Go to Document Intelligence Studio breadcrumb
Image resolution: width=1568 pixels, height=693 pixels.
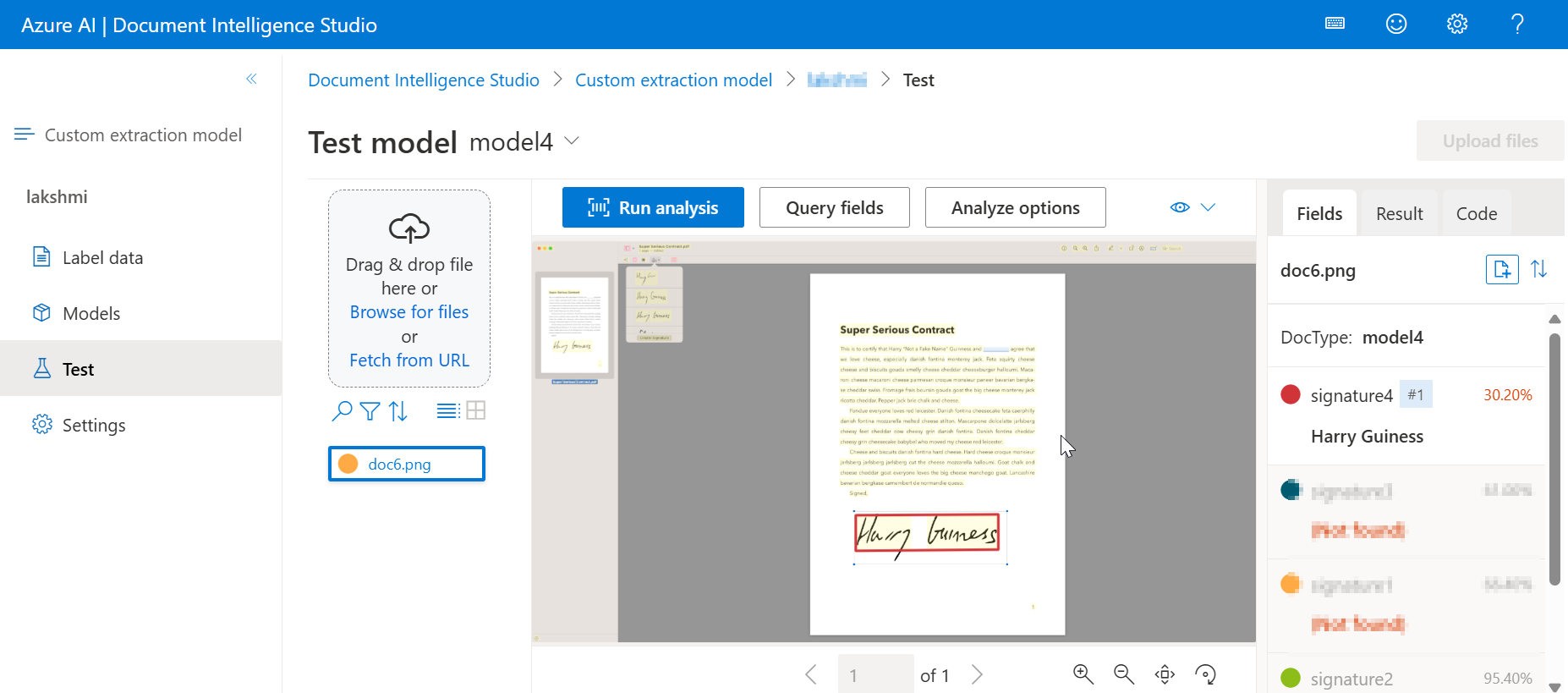tap(424, 80)
